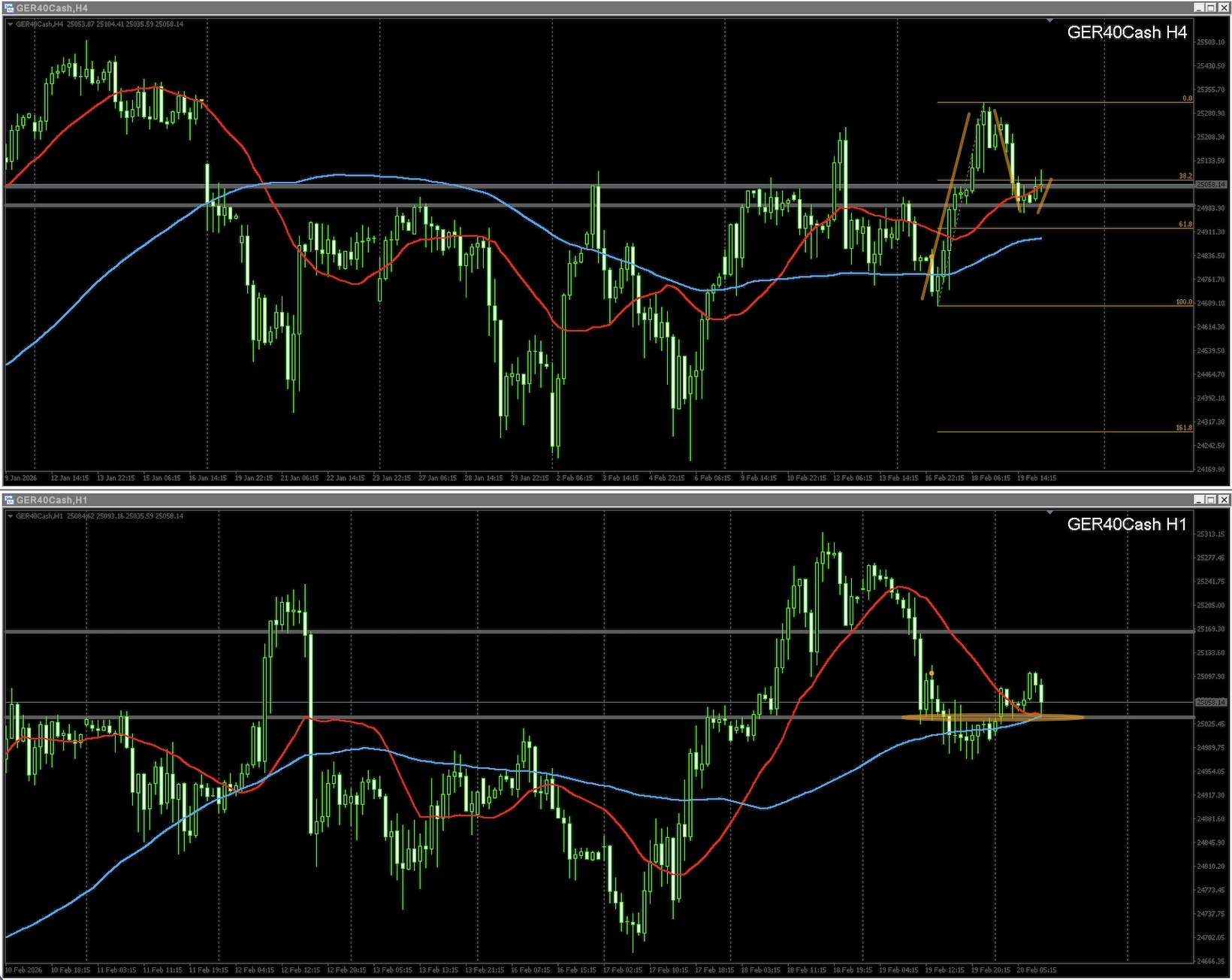Image resolution: width=1232 pixels, height=980 pixels.
Task: Close the GER40Cash,H1 chart window
Action: coord(1223,500)
